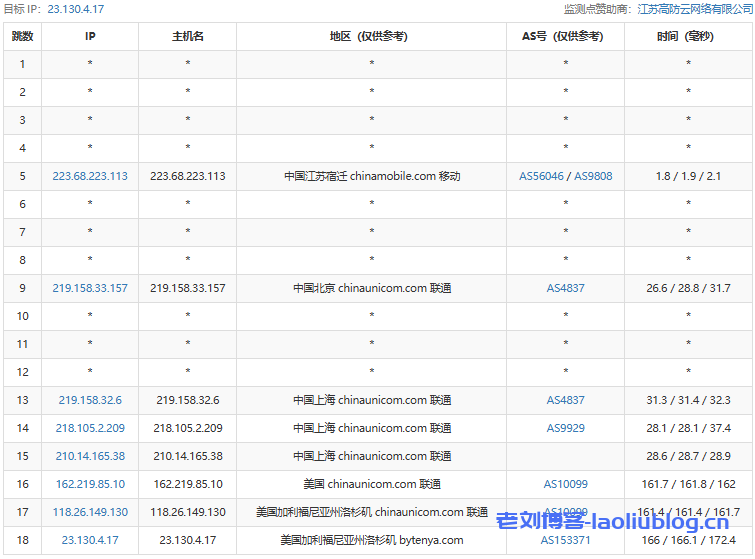
Task: Click the 时间 (毫秒) column header
Action: coord(688,37)
